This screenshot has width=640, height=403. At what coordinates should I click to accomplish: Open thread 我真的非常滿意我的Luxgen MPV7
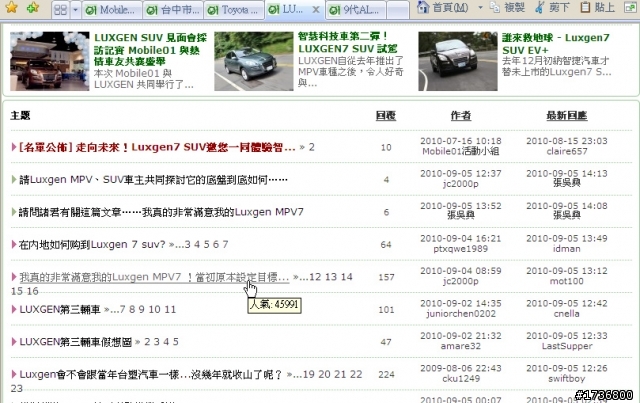click(x=154, y=277)
